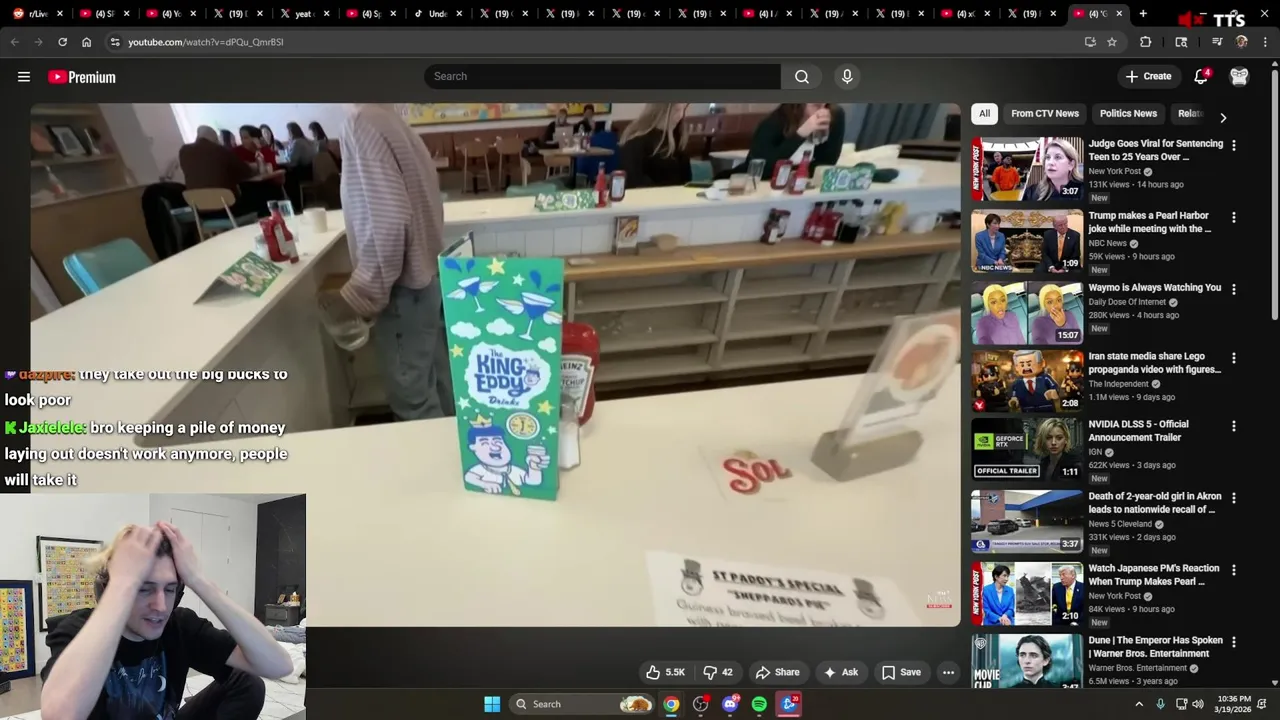Go to YouTube Premium home logo
Image resolution: width=1280 pixels, height=720 pixels.
point(82,77)
